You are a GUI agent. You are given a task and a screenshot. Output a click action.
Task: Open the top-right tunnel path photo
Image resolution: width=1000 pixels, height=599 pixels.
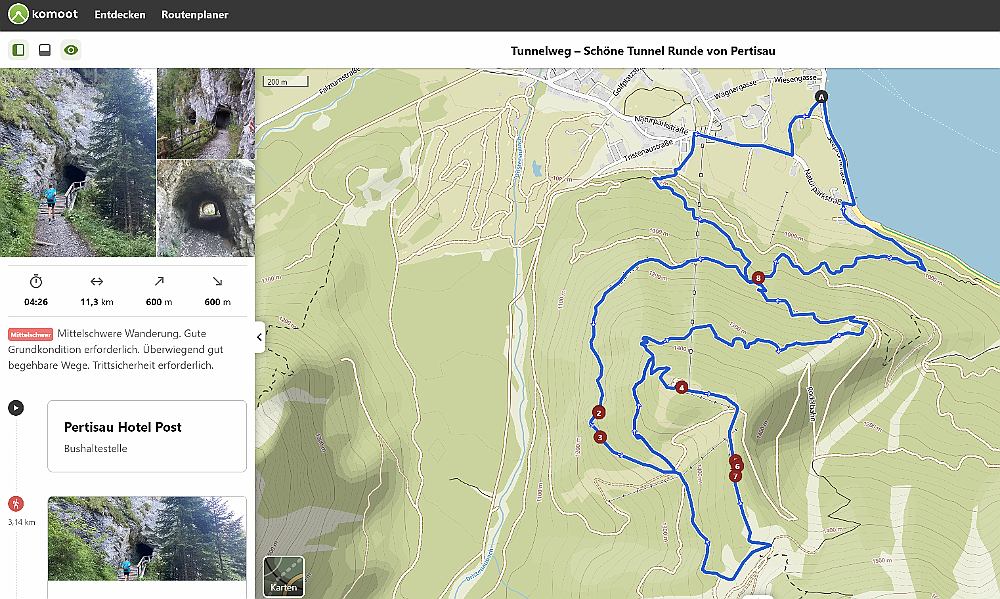206,113
